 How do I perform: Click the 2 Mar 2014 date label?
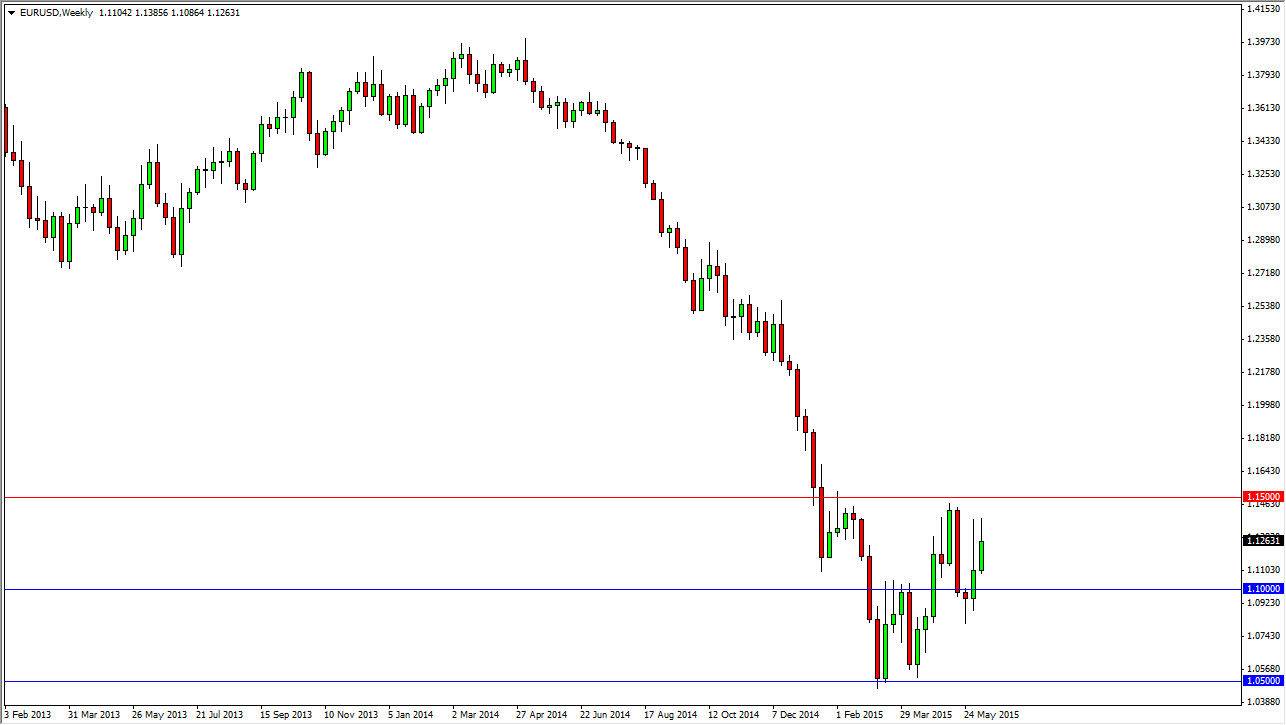click(475, 715)
